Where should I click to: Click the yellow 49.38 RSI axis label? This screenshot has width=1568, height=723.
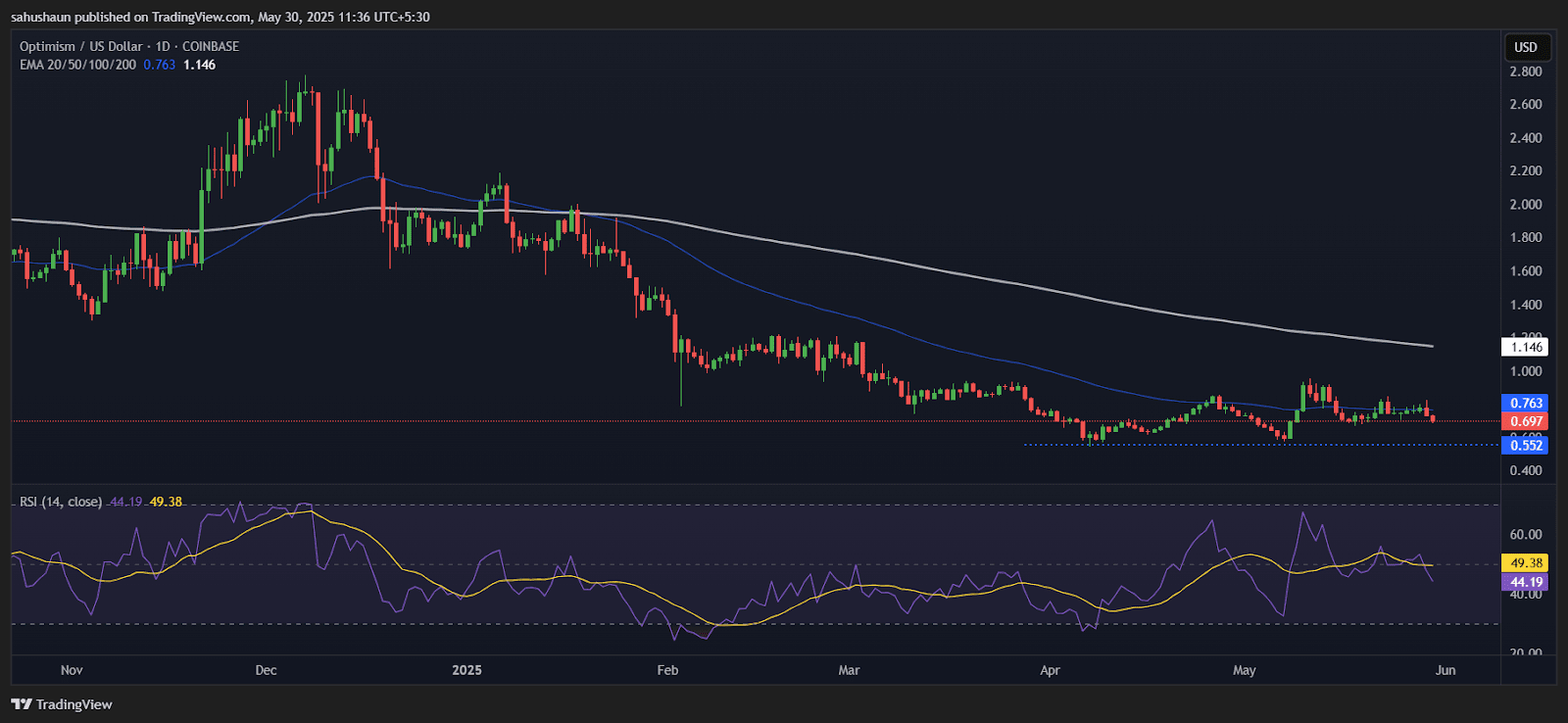(x=1526, y=563)
